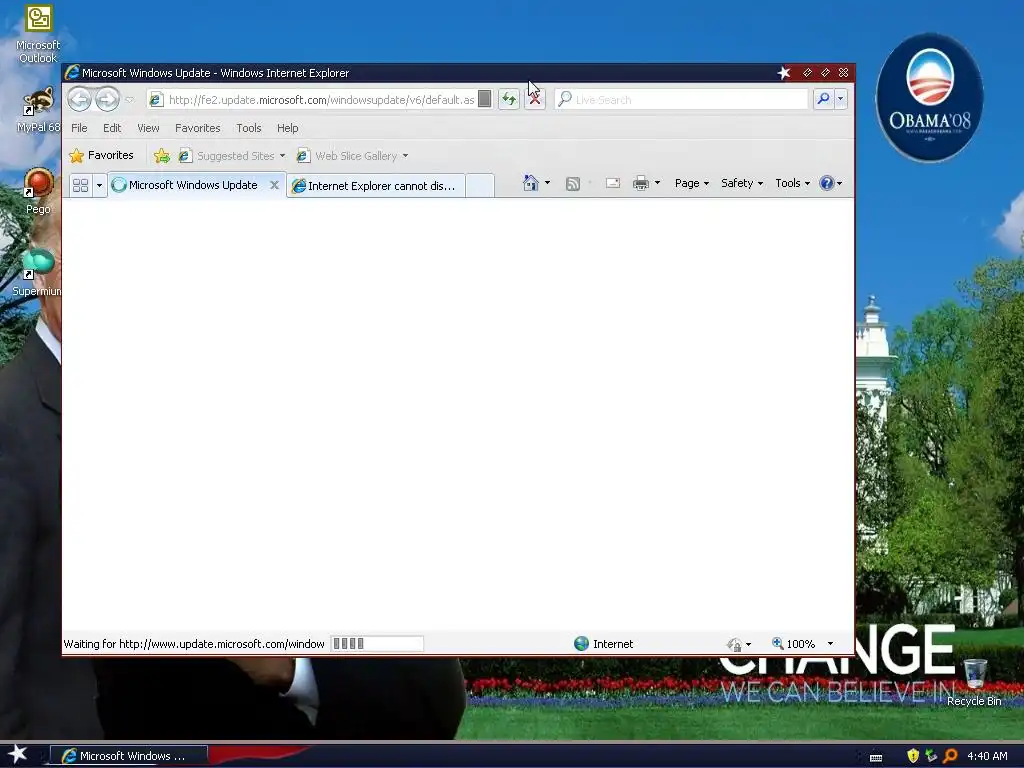The height and width of the screenshot is (768, 1024).
Task: Click the yellow security shield tray icon
Action: pos(913,756)
